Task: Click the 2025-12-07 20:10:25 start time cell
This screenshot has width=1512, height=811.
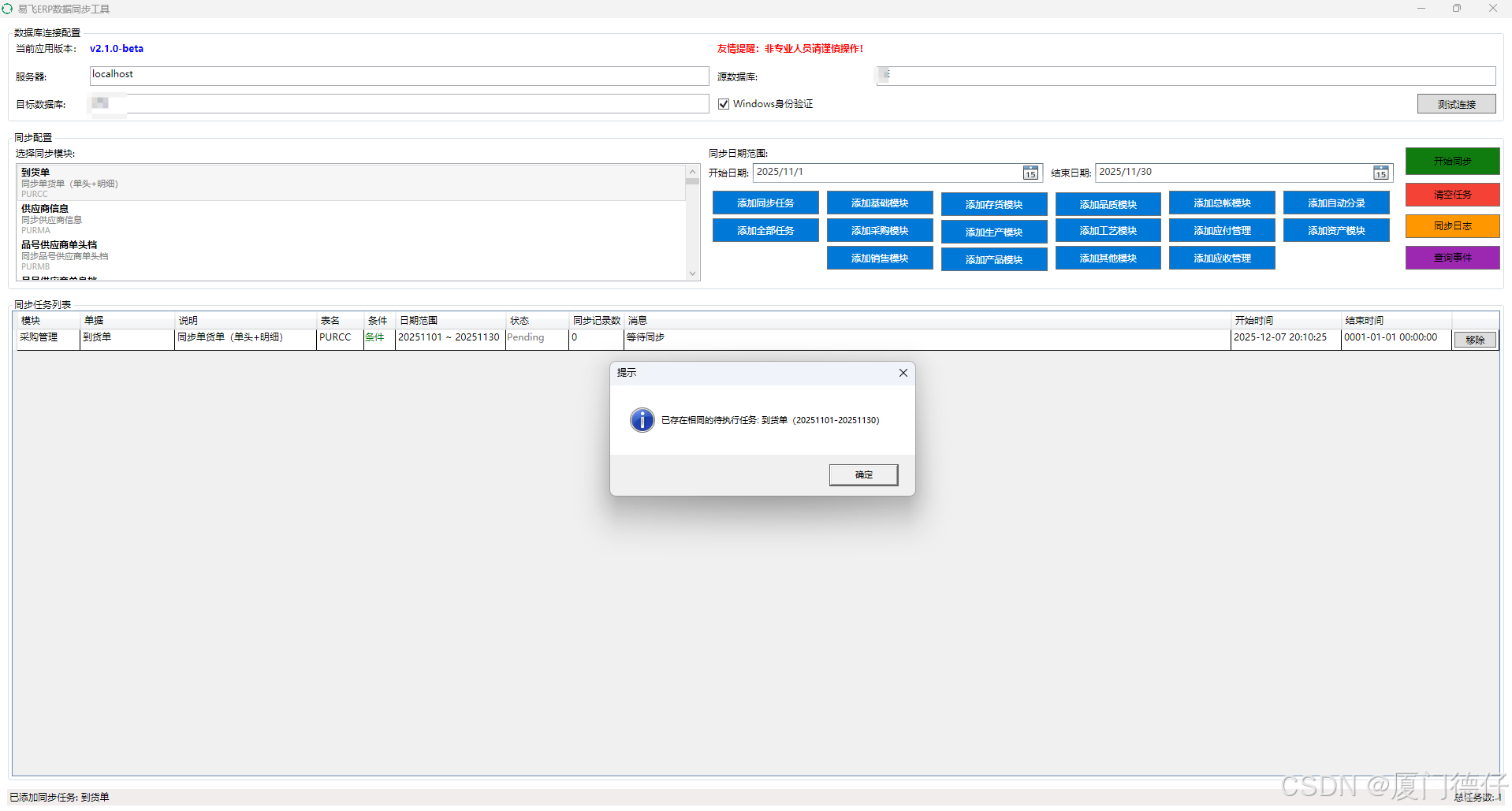Action: 1286,339
